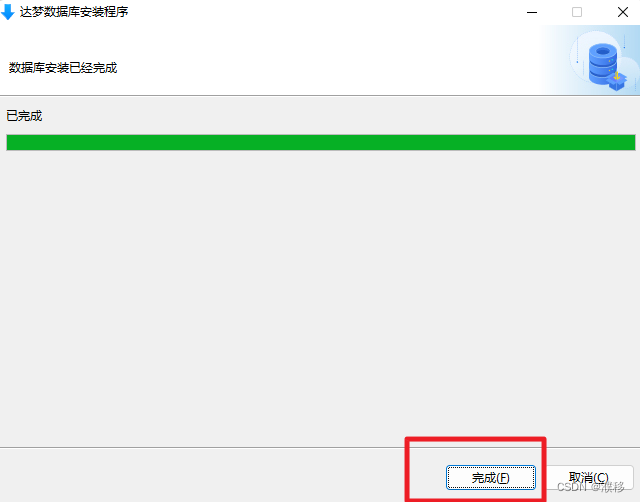640x502 pixels.
Task: Close the 达梦数据库安装程序 window
Action: pos(623,12)
